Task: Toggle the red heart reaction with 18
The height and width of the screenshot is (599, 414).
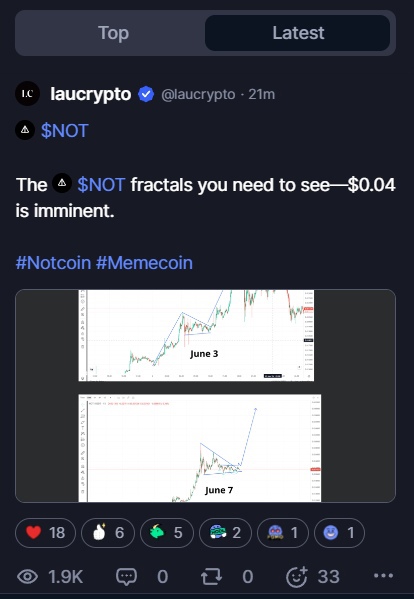Action: point(45,533)
